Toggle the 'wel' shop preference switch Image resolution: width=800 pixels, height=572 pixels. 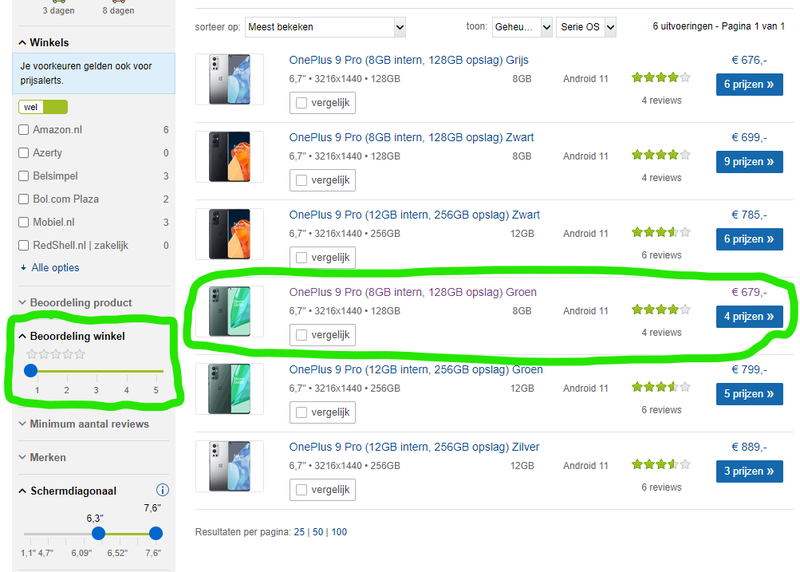[43, 107]
